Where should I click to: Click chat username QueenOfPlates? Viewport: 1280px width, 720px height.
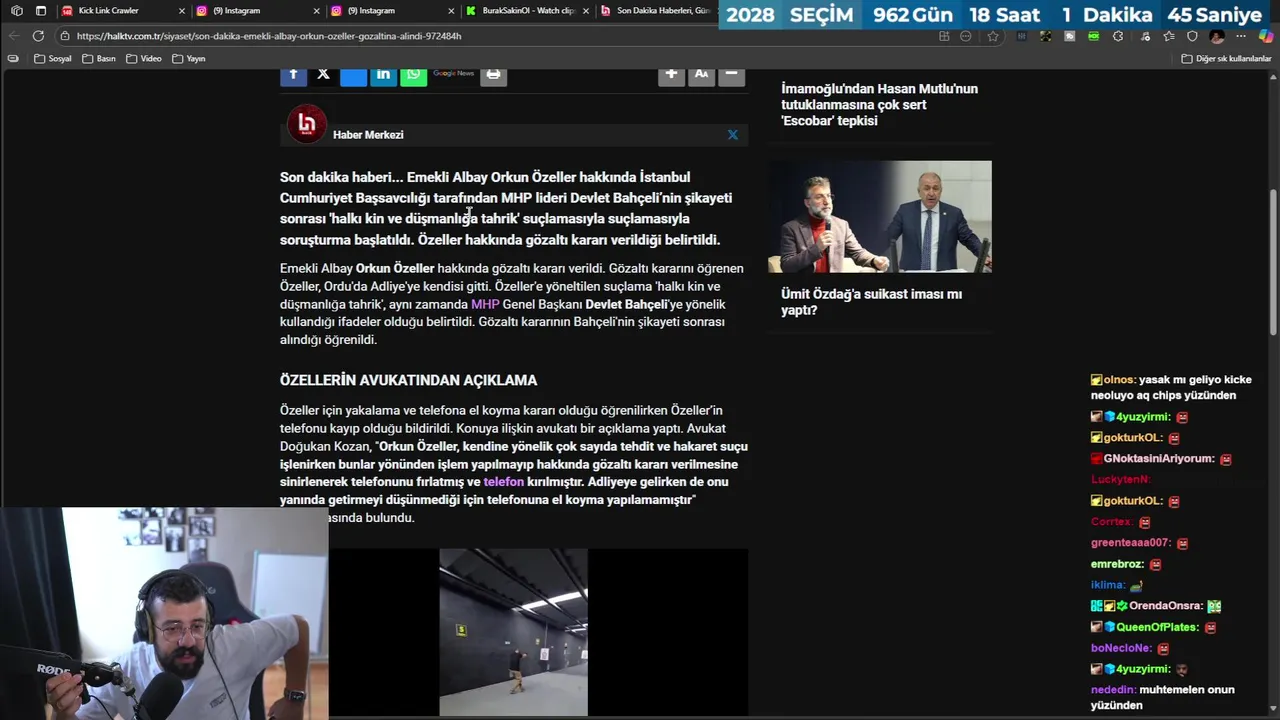[x=1157, y=627]
